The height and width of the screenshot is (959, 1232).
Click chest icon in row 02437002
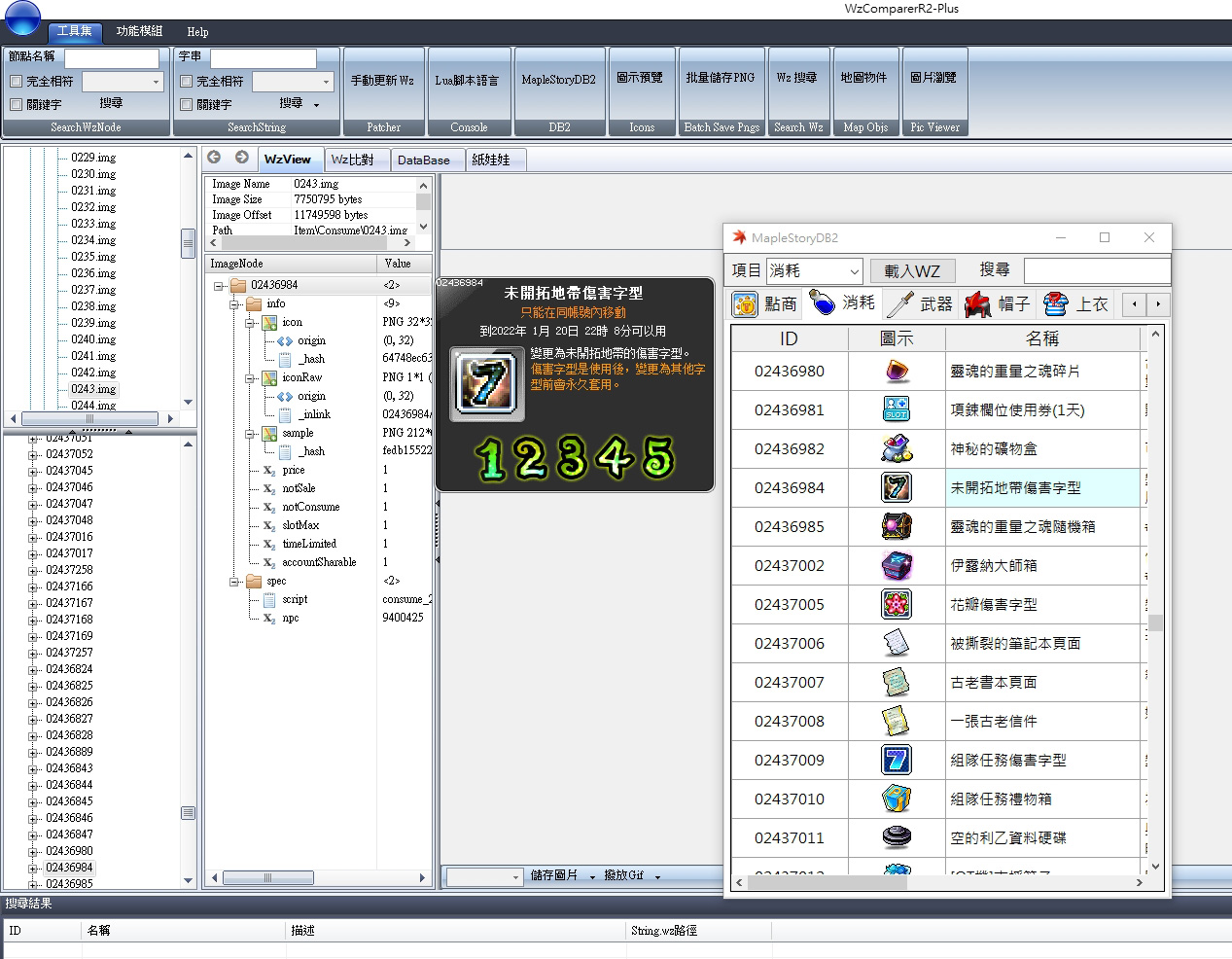[897, 565]
